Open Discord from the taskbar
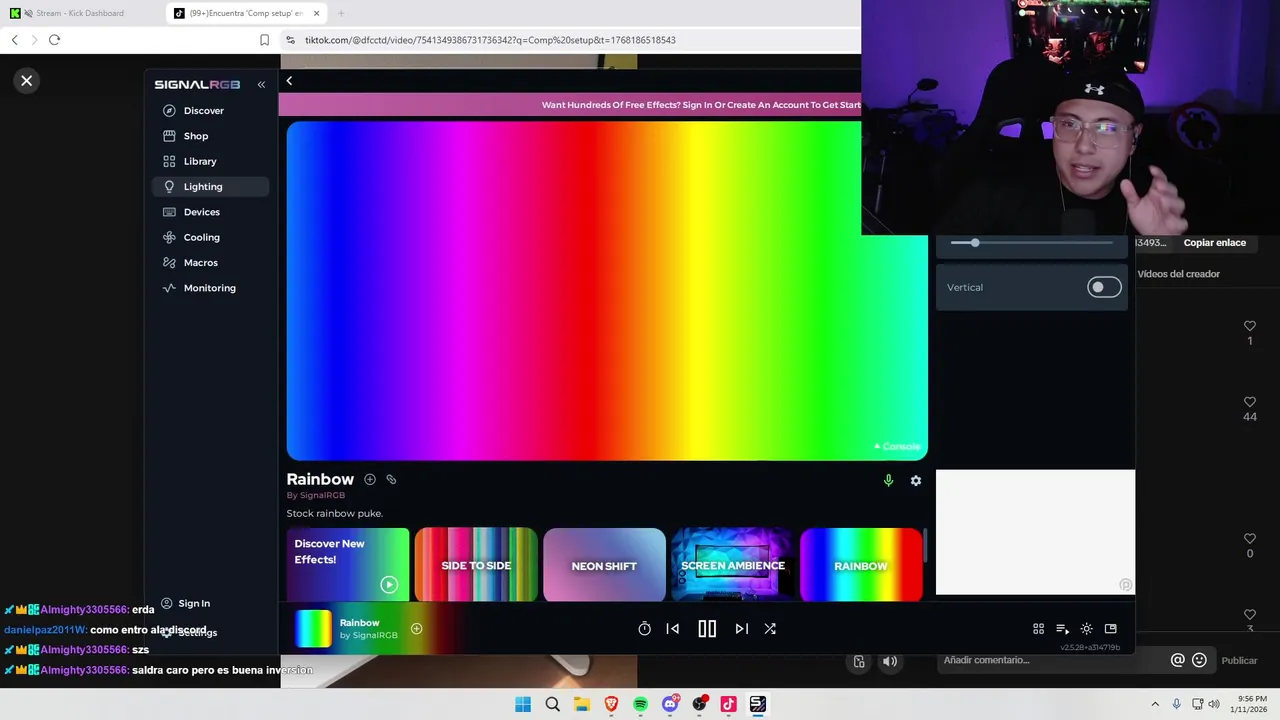 click(x=670, y=704)
